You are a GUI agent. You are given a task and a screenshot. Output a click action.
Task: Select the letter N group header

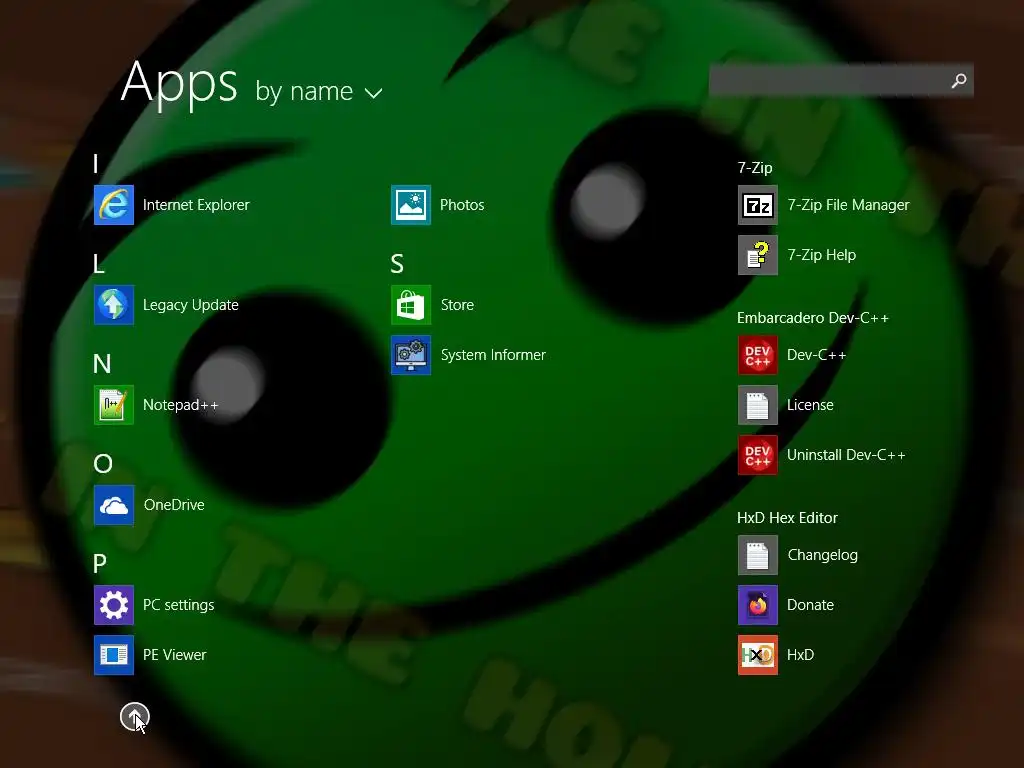[x=102, y=364]
